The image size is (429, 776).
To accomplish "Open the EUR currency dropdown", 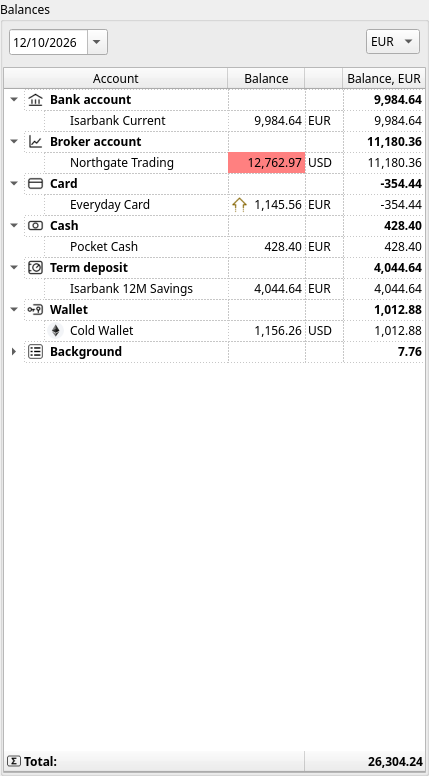I will pyautogui.click(x=393, y=42).
